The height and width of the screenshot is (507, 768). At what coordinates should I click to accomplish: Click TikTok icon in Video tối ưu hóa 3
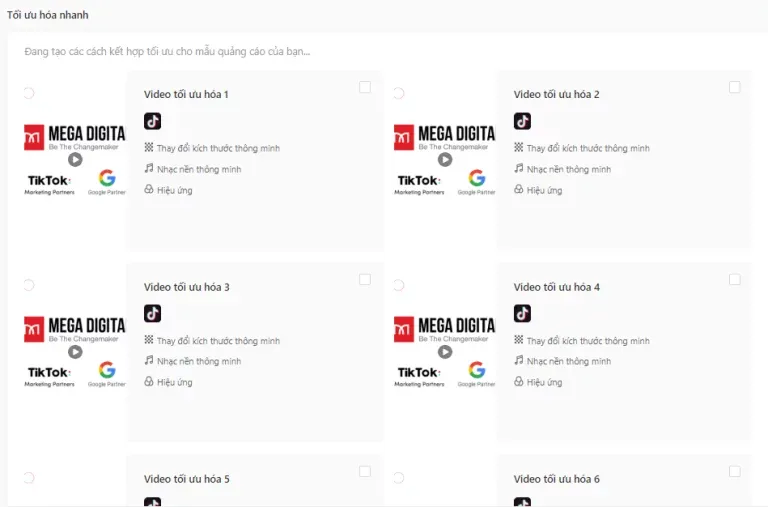point(152,314)
